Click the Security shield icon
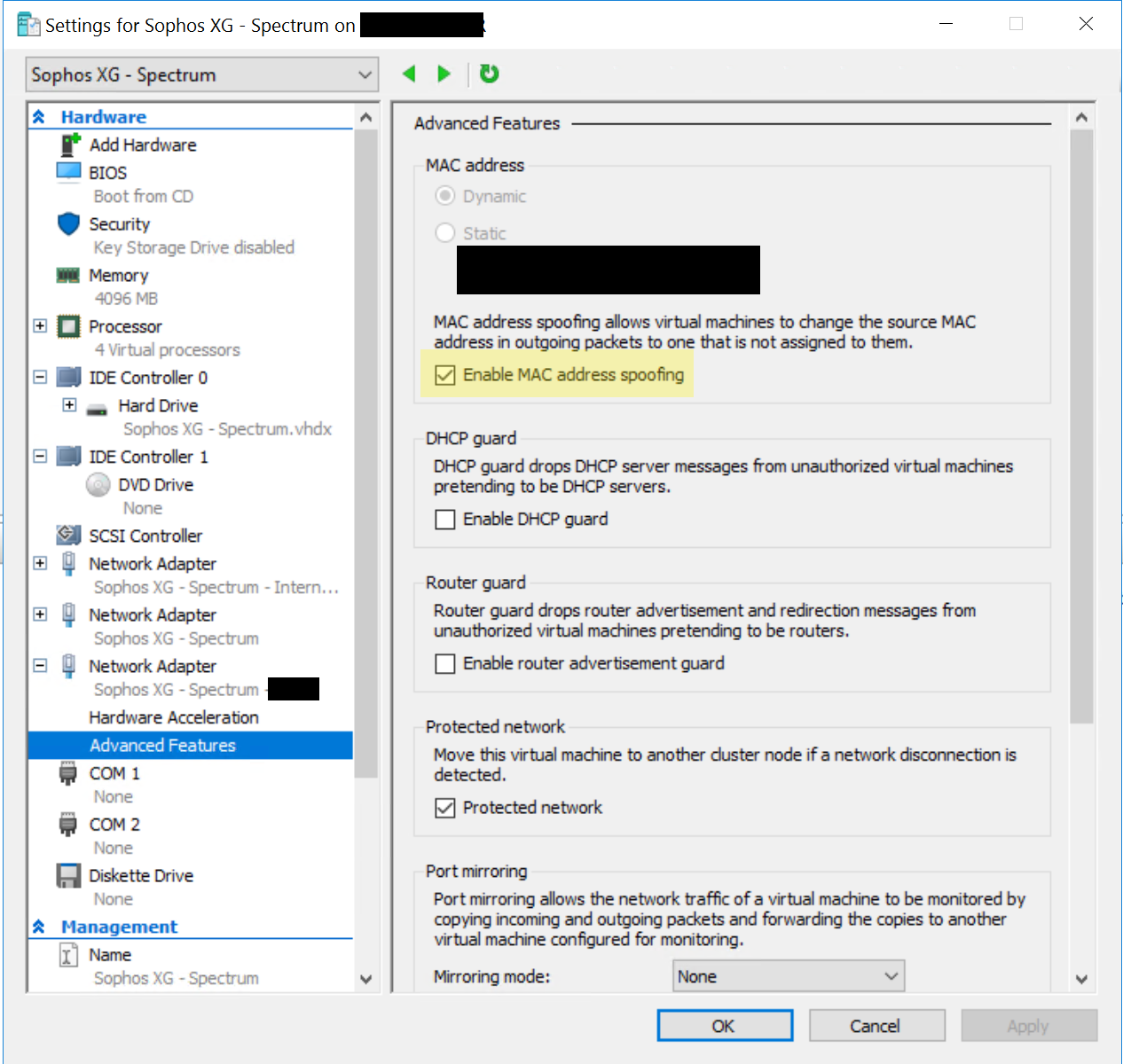This screenshot has width=1123, height=1064. pyautogui.click(x=69, y=223)
